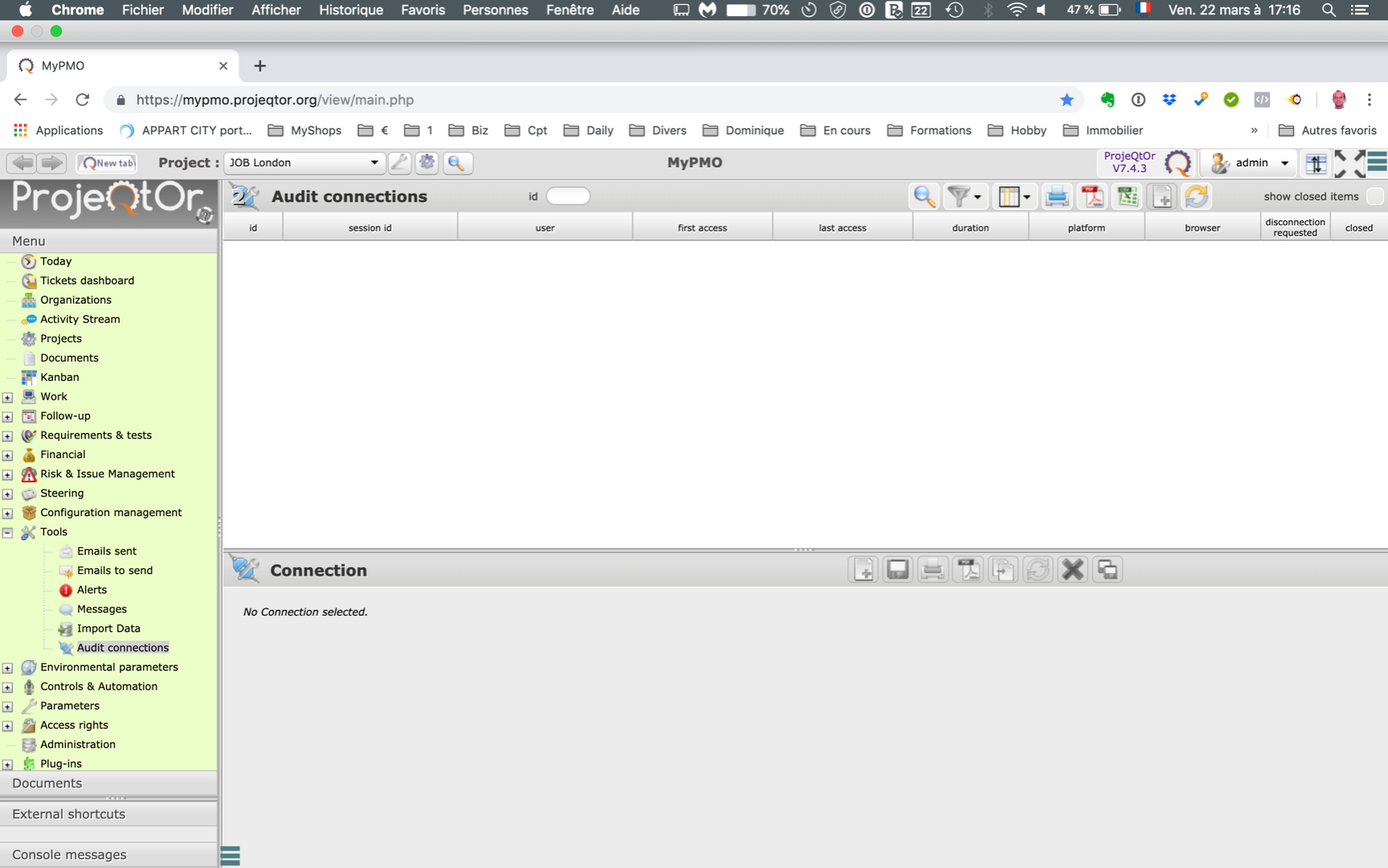Print the Audit connections list
This screenshot has height=868, width=1388.
click(x=1057, y=196)
